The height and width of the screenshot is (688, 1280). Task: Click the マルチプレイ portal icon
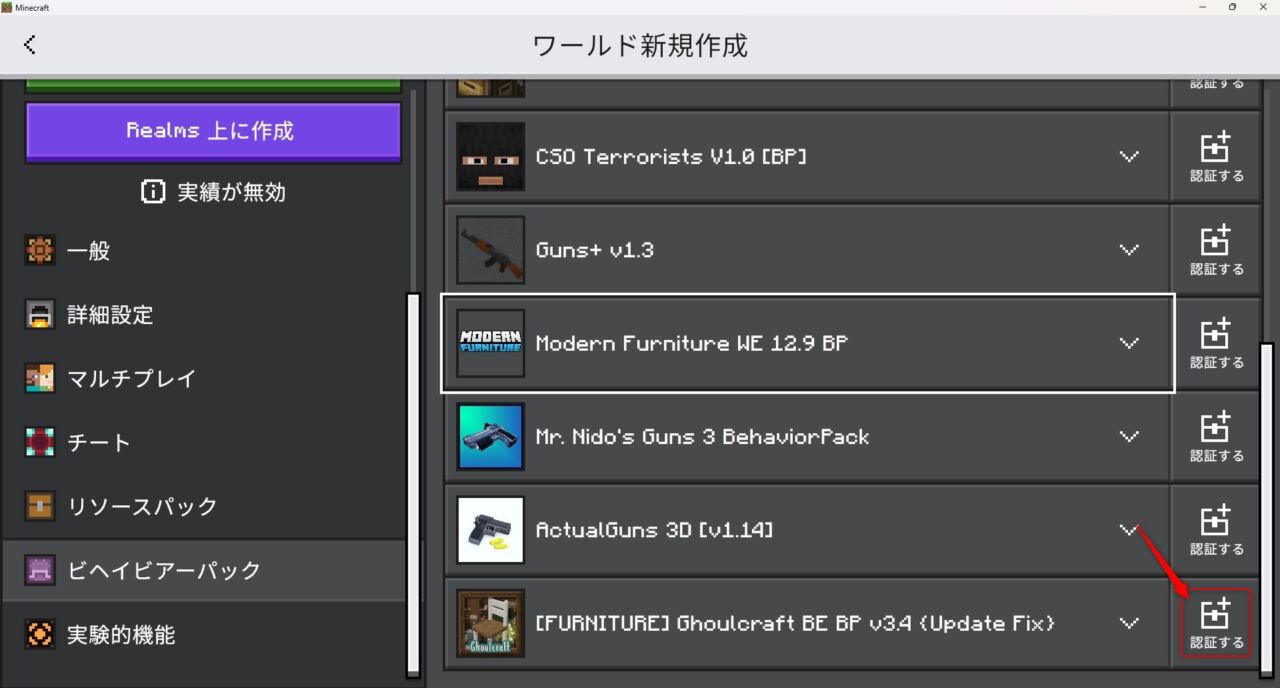tap(40, 379)
